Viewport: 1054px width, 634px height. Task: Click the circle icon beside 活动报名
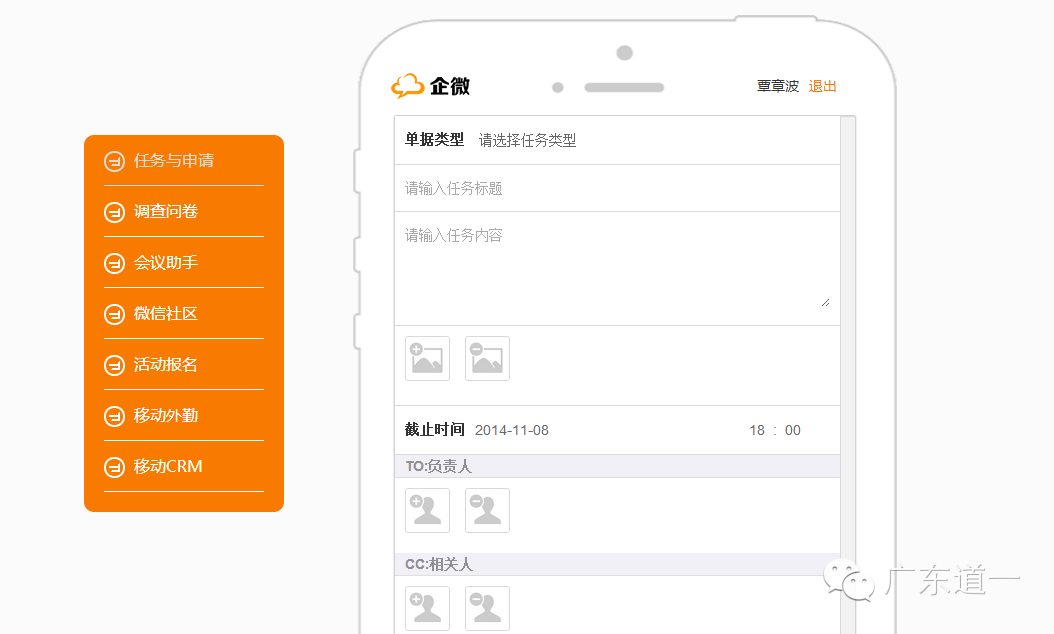tap(114, 365)
